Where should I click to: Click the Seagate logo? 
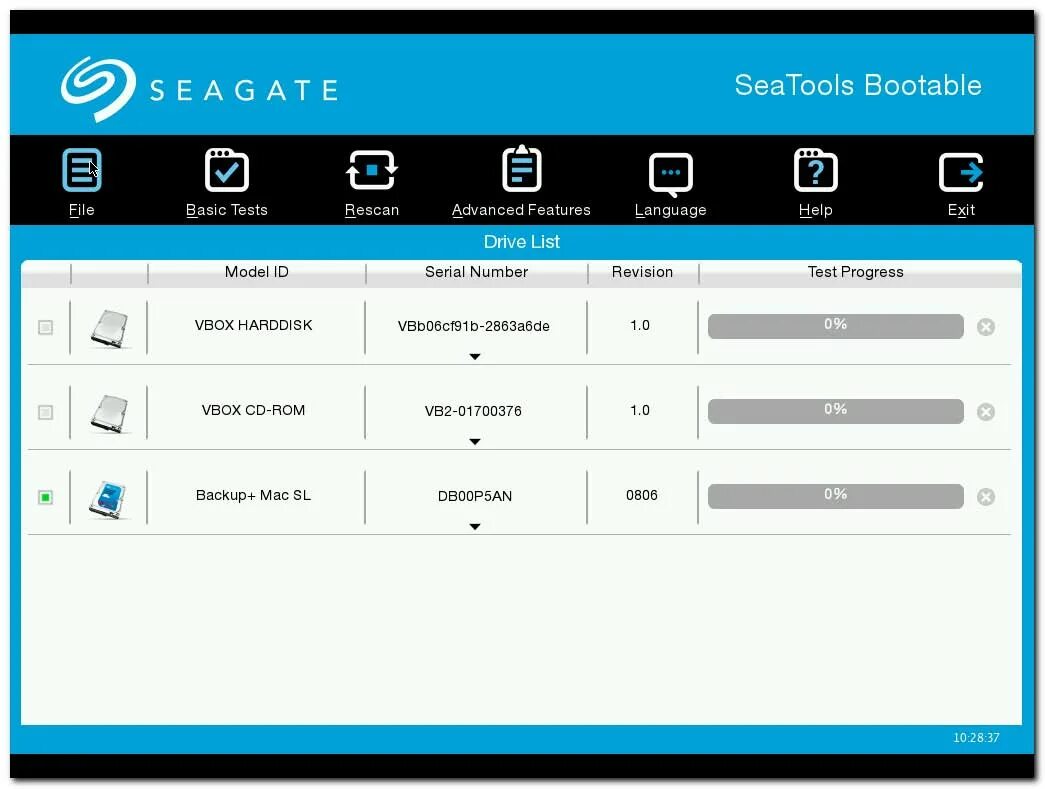(199, 89)
